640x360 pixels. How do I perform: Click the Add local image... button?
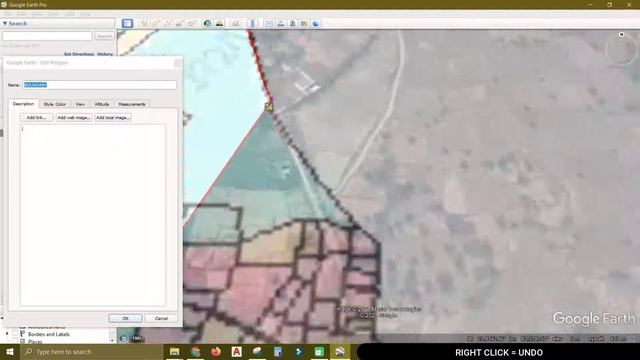coord(113,118)
